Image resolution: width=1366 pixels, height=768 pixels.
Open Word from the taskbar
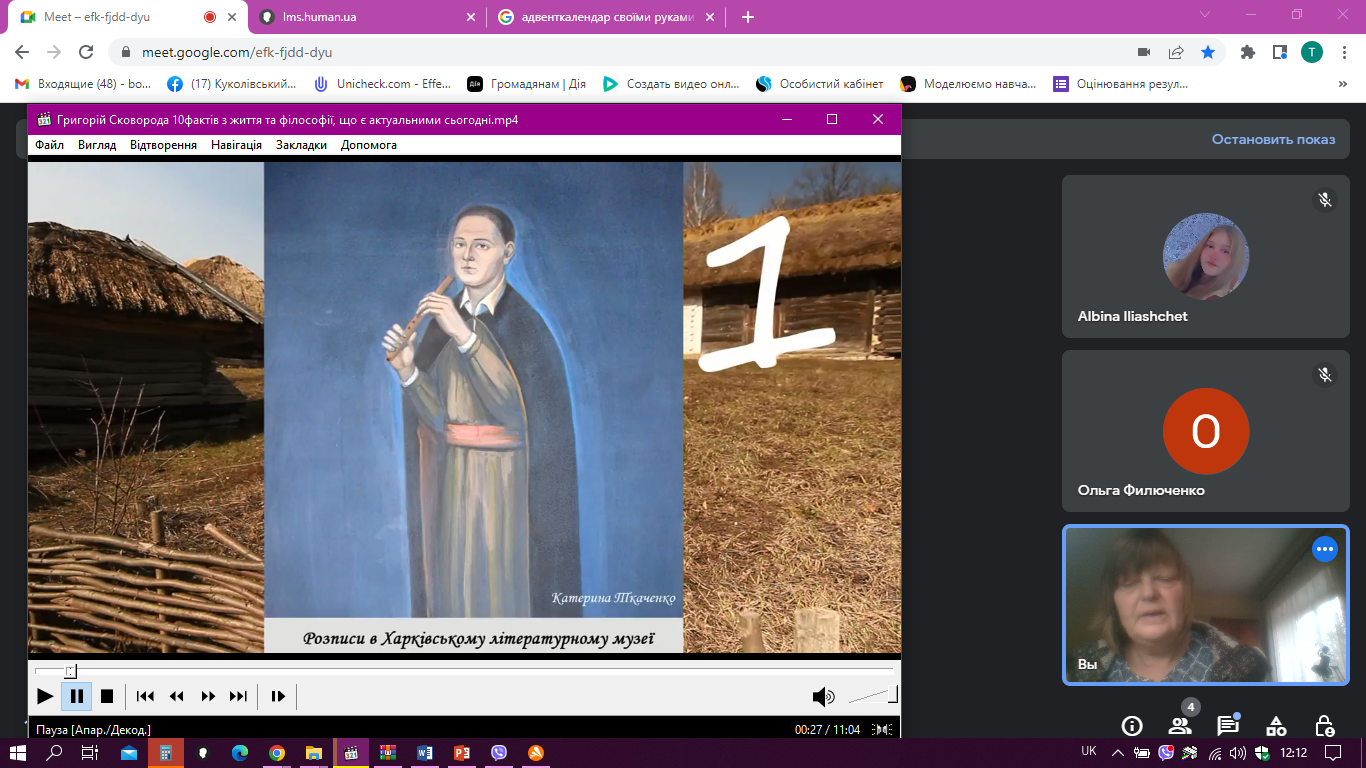[x=424, y=753]
